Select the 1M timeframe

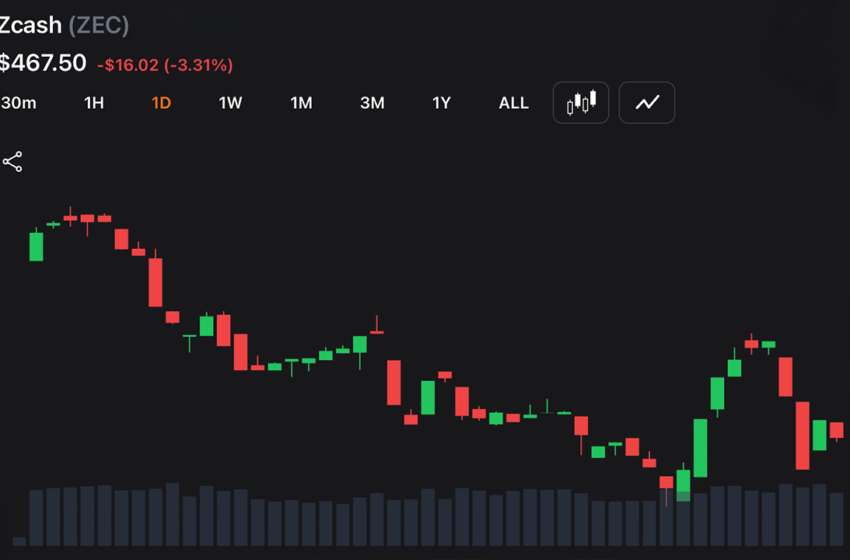(301, 103)
